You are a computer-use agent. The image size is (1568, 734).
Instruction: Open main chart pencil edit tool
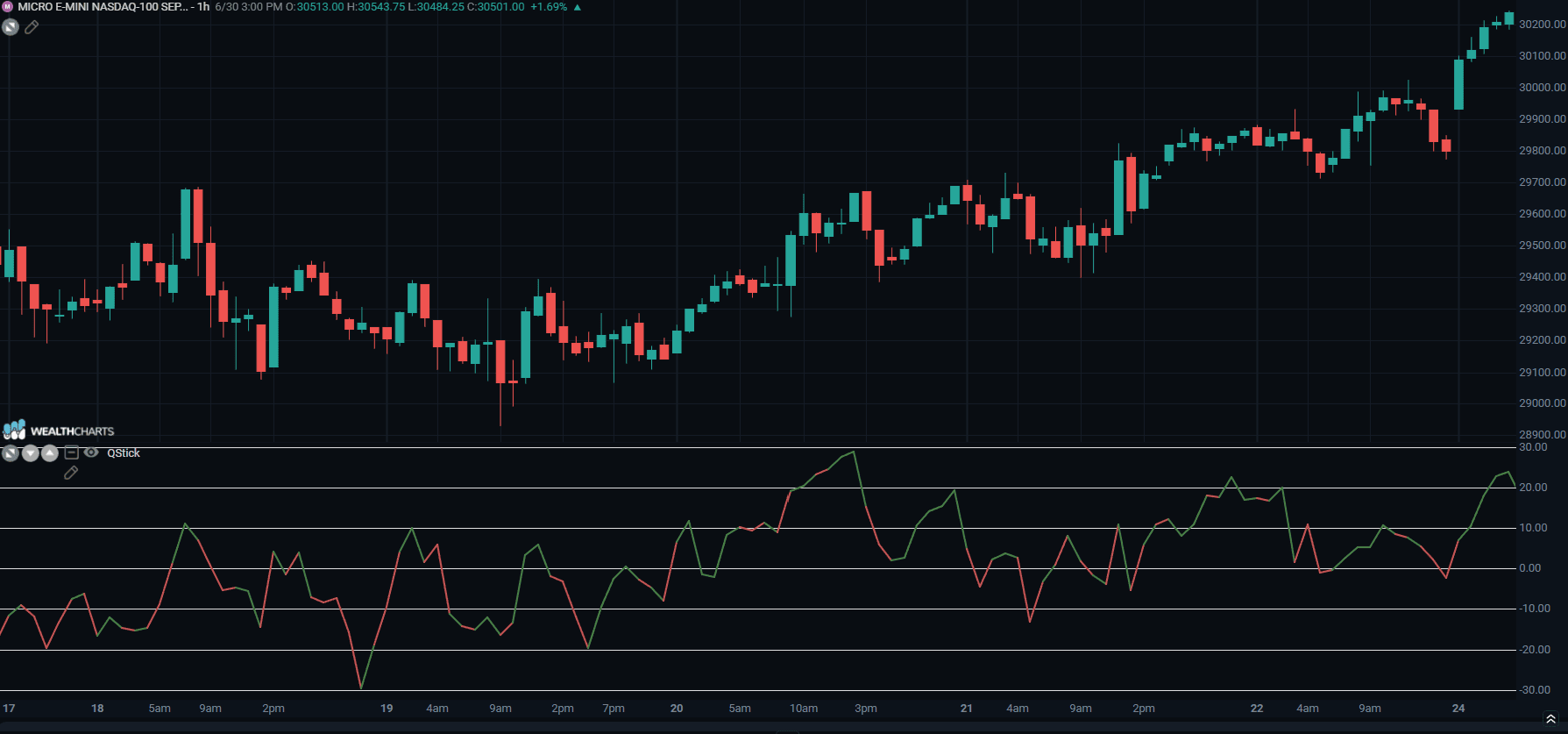pyautogui.click(x=32, y=27)
